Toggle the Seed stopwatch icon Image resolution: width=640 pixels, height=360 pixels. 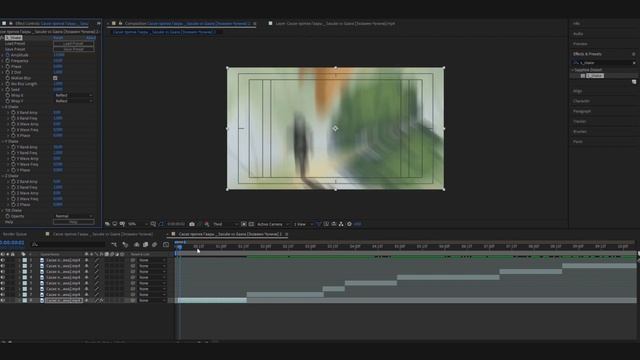[8, 89]
